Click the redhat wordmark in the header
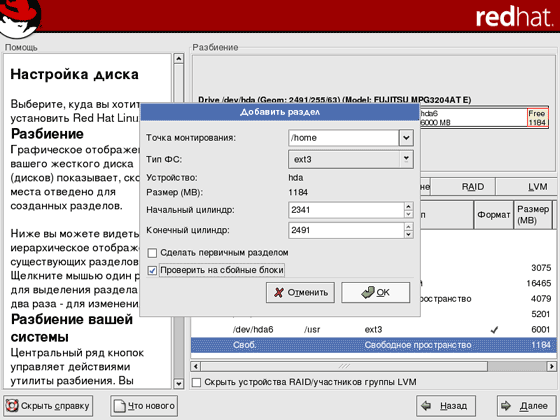Viewport: 560px width, 420px height. (x=514, y=17)
